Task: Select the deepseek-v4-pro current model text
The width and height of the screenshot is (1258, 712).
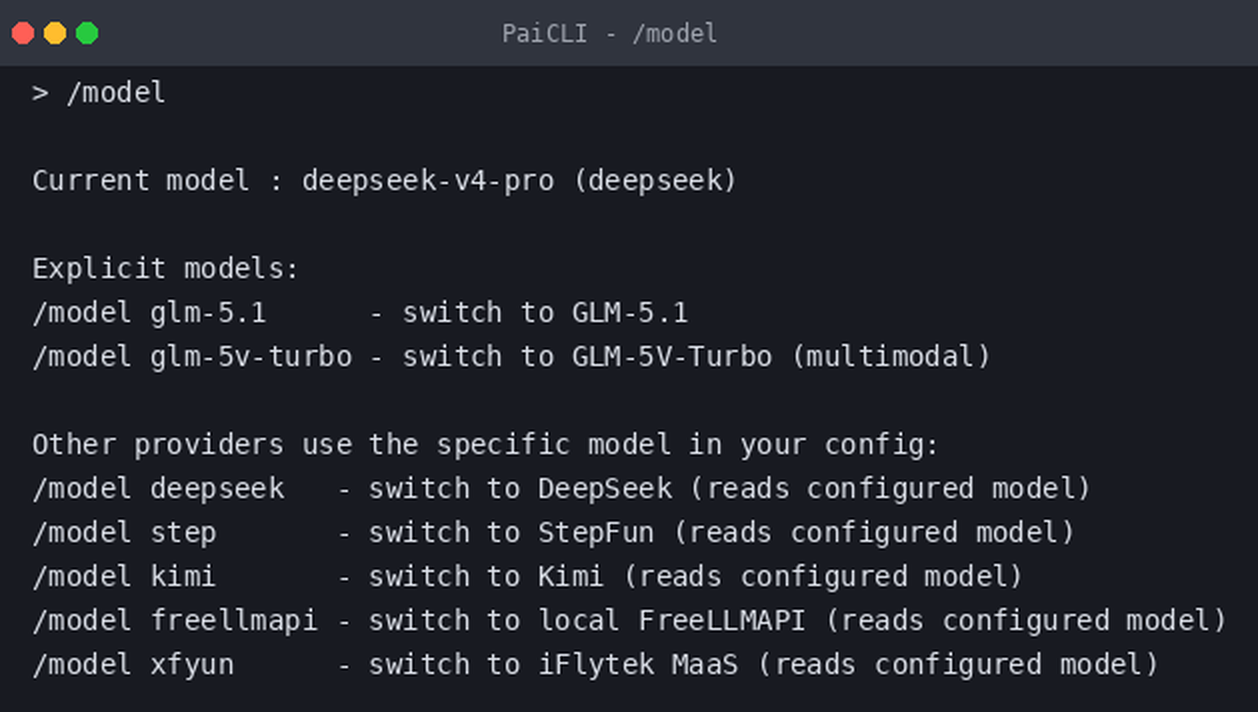Action: (x=427, y=181)
